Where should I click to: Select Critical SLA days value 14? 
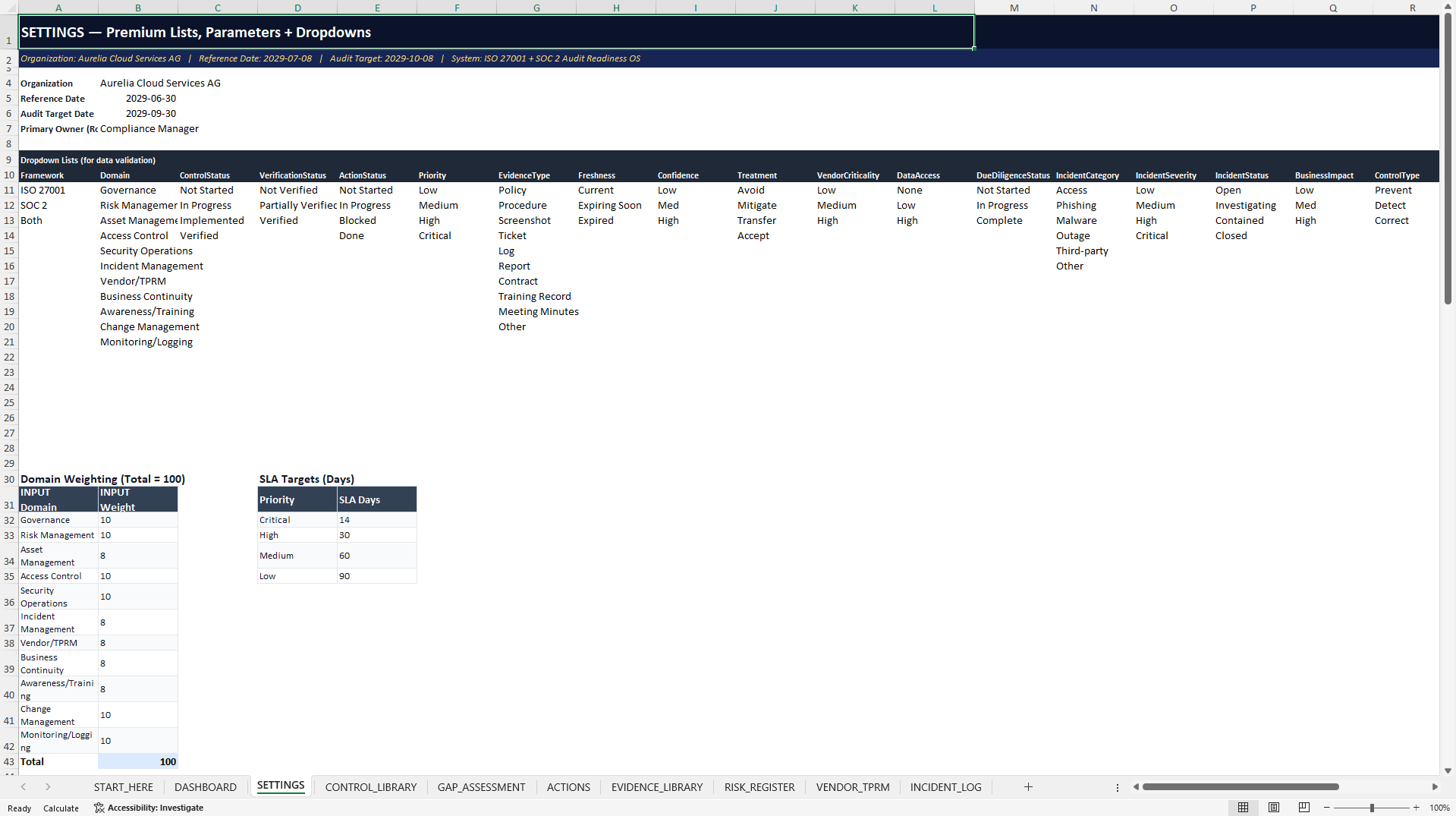click(377, 520)
